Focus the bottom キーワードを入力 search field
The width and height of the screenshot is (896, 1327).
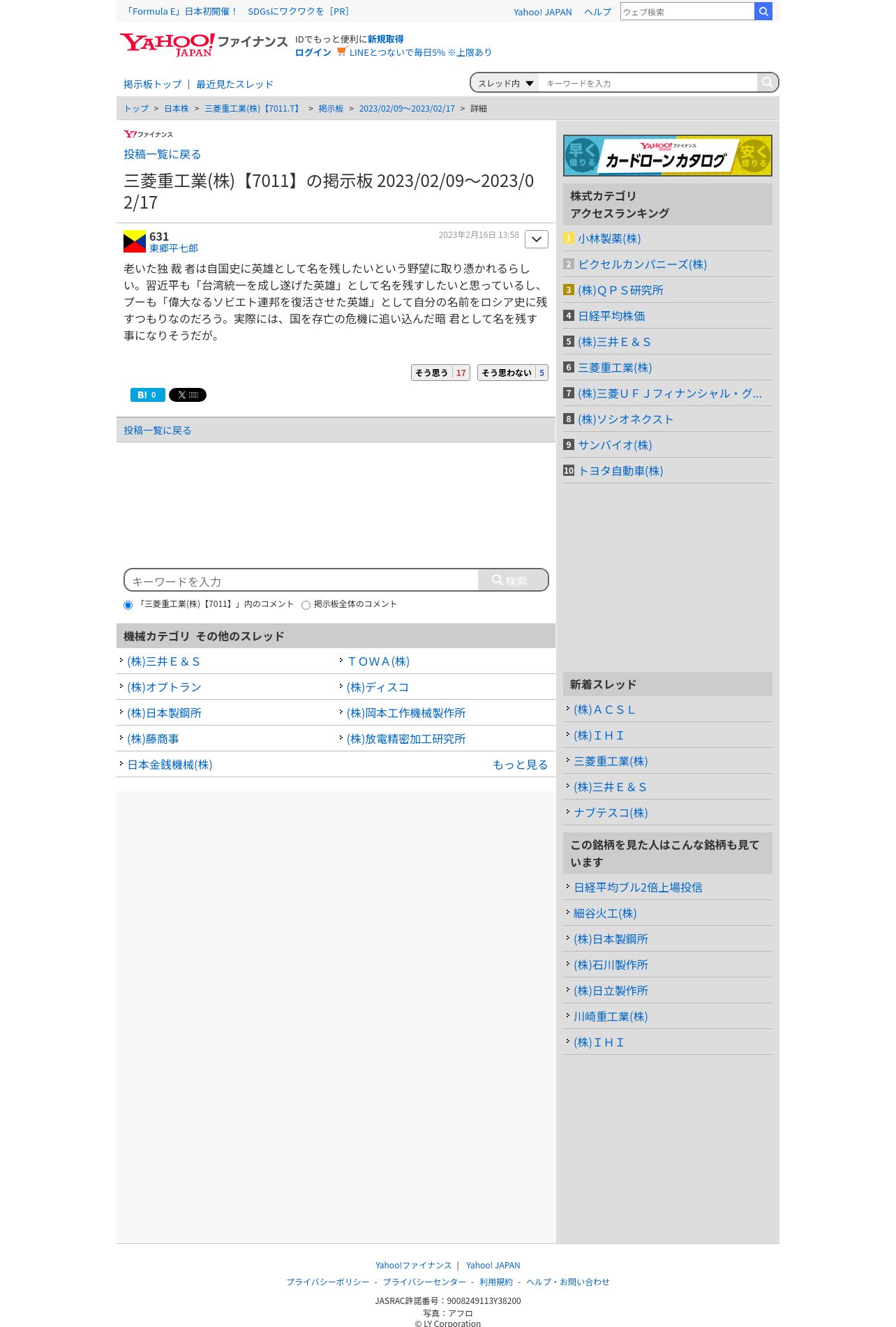pyautogui.click(x=301, y=580)
